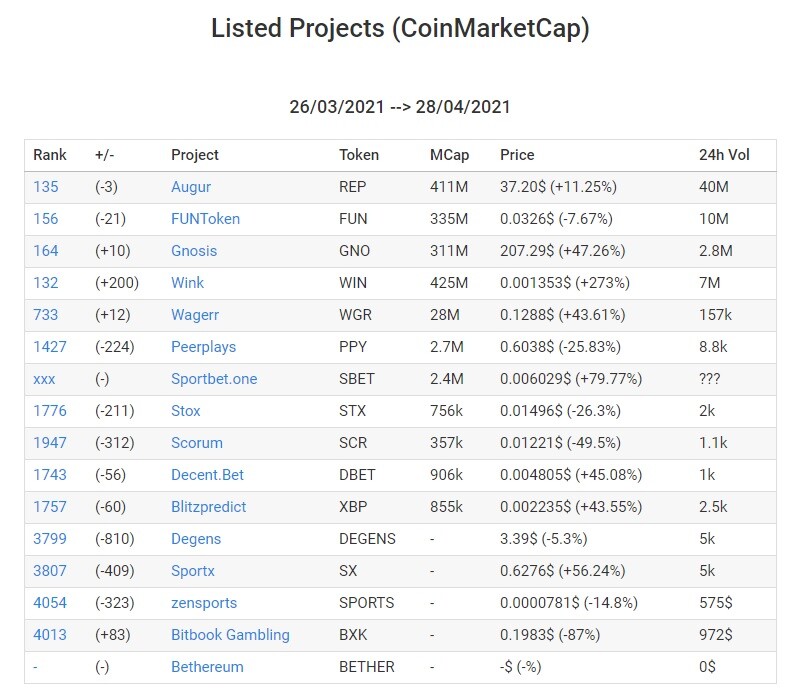
Task: Click the Sportbet.one project link
Action: [x=214, y=379]
